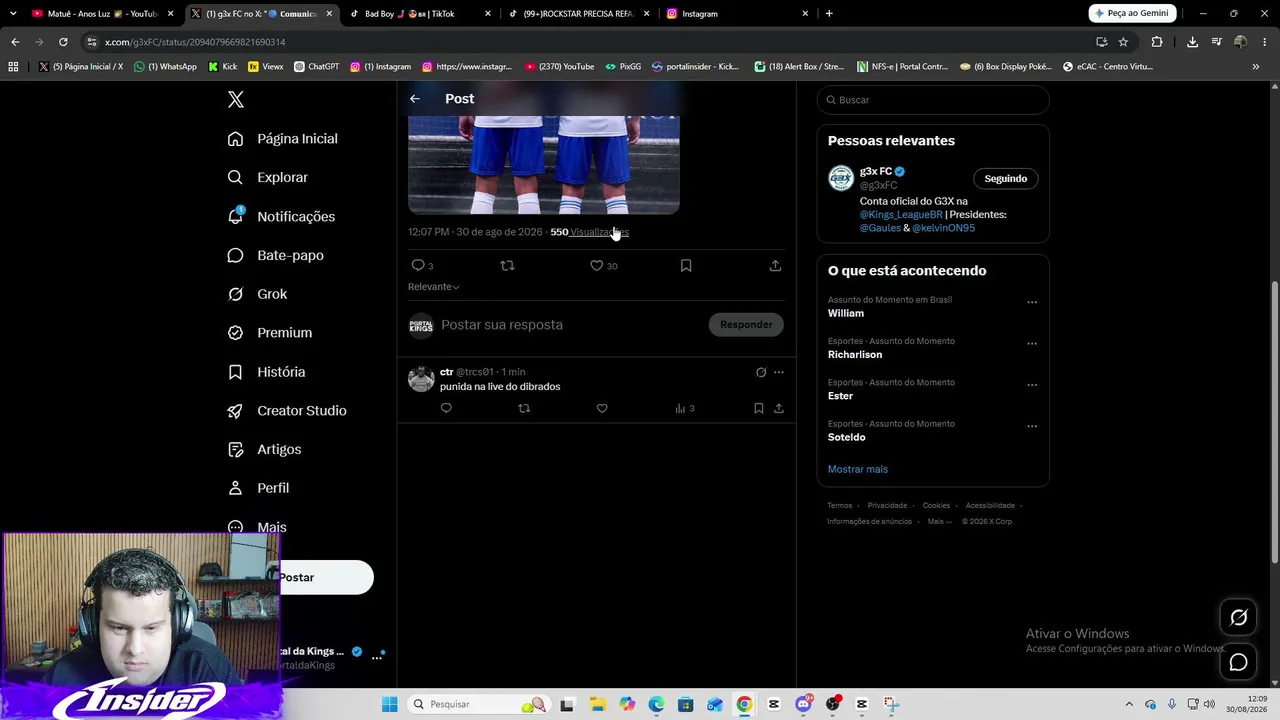Click the Seguindo button for G3X FC
Screen dimensions: 1280x720
click(1006, 178)
